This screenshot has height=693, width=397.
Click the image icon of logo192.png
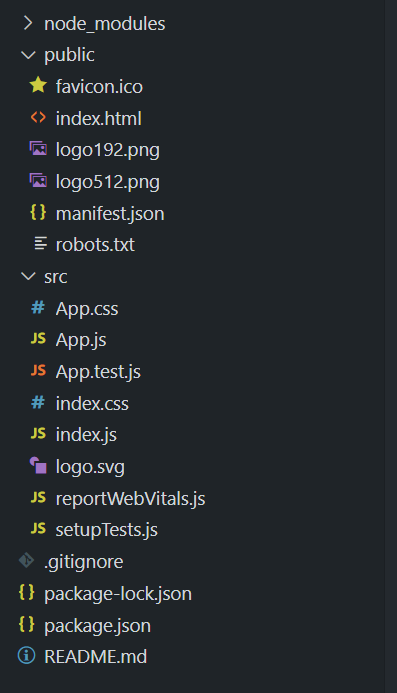coord(38,149)
